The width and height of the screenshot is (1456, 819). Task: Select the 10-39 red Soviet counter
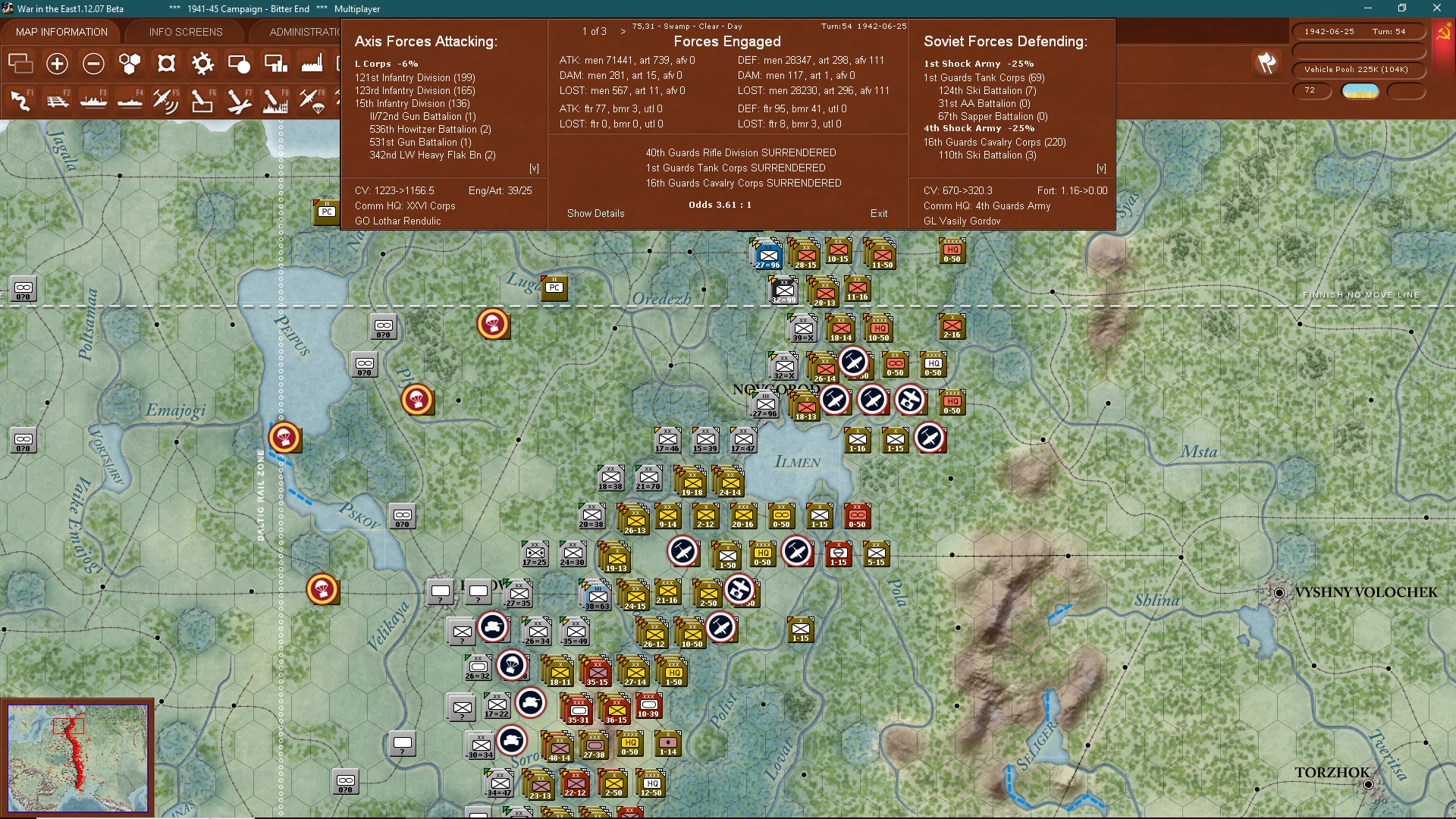pyautogui.click(x=648, y=706)
